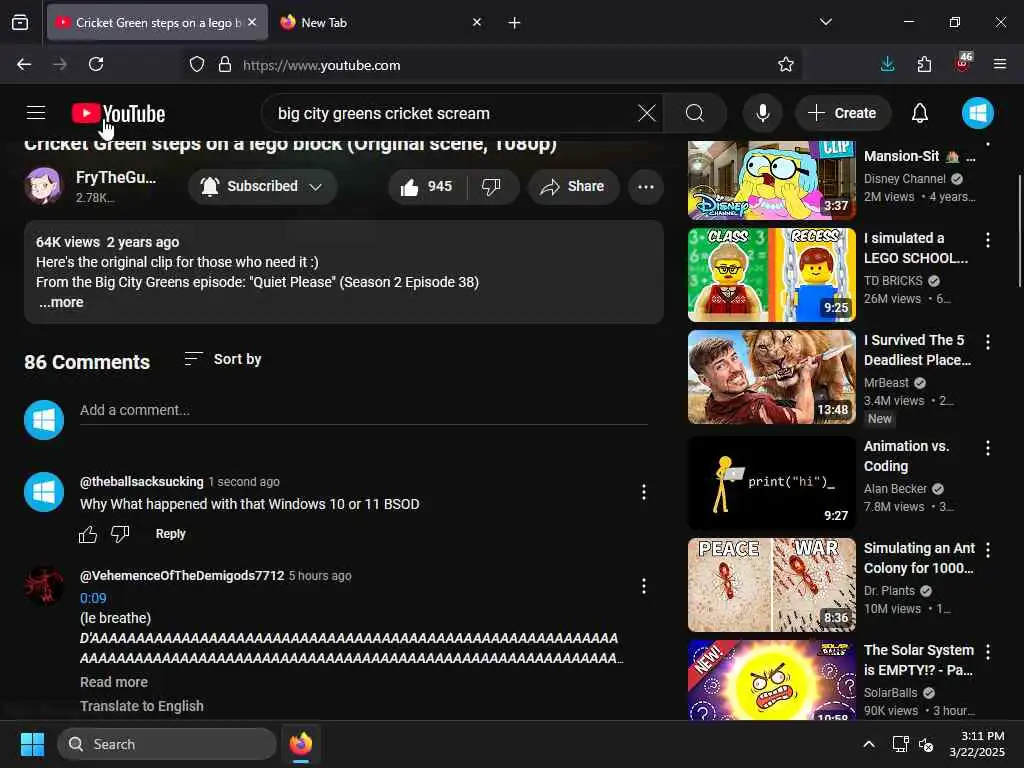Click the page vertical scrollbar
Image resolution: width=1024 pixels, height=768 pixels.
click(1019, 230)
